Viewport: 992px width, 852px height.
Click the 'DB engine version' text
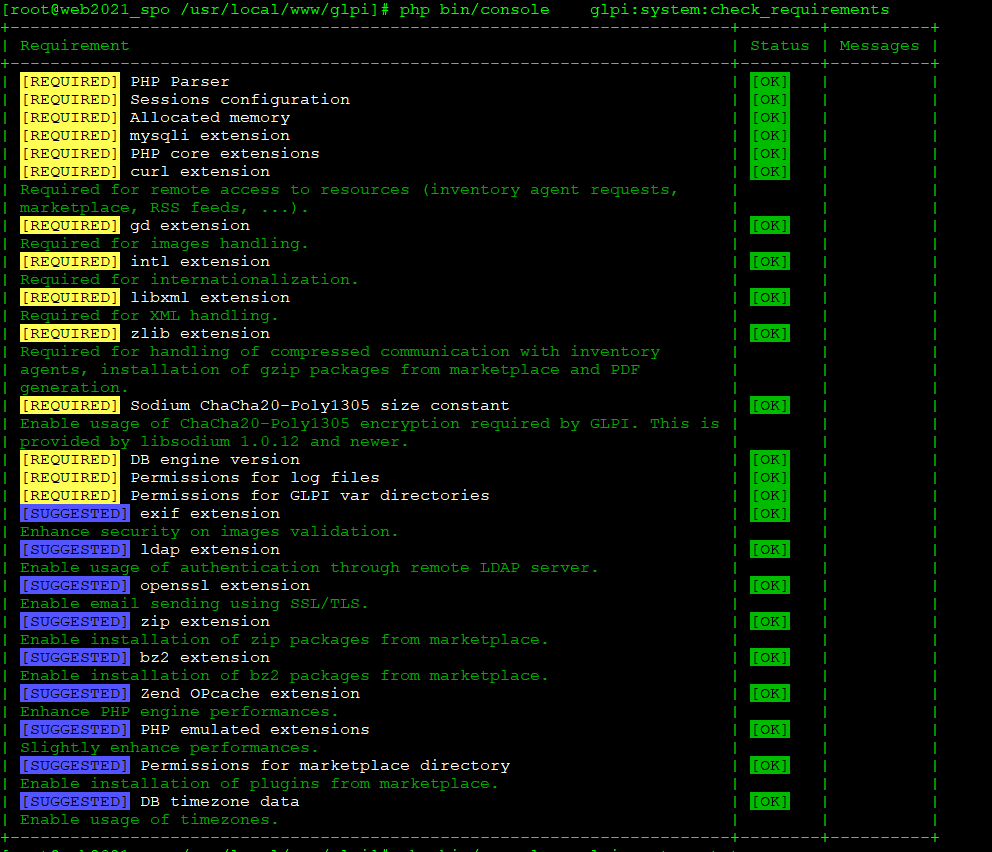point(215,460)
